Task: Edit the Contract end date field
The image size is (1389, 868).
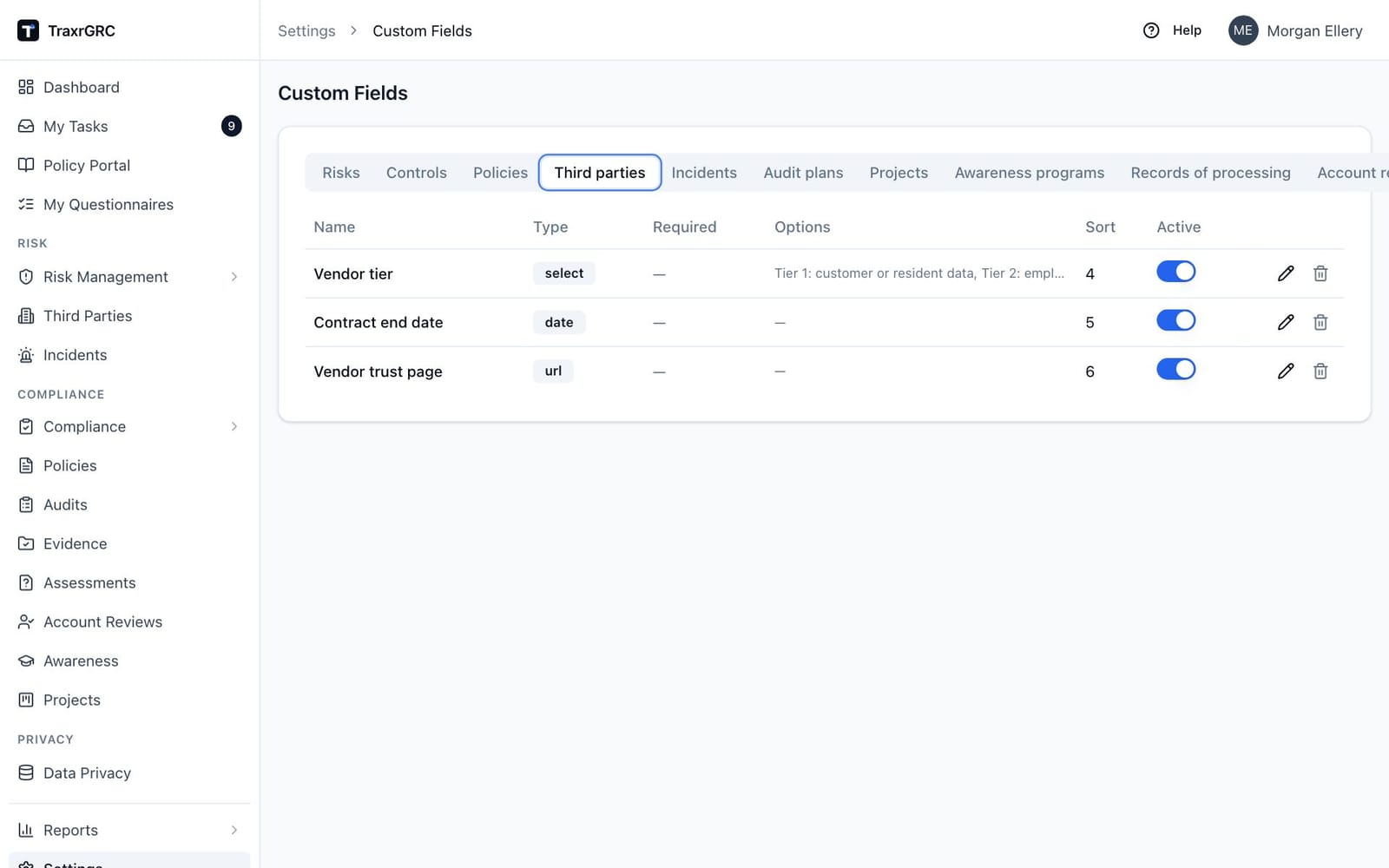Action: coord(1286,322)
